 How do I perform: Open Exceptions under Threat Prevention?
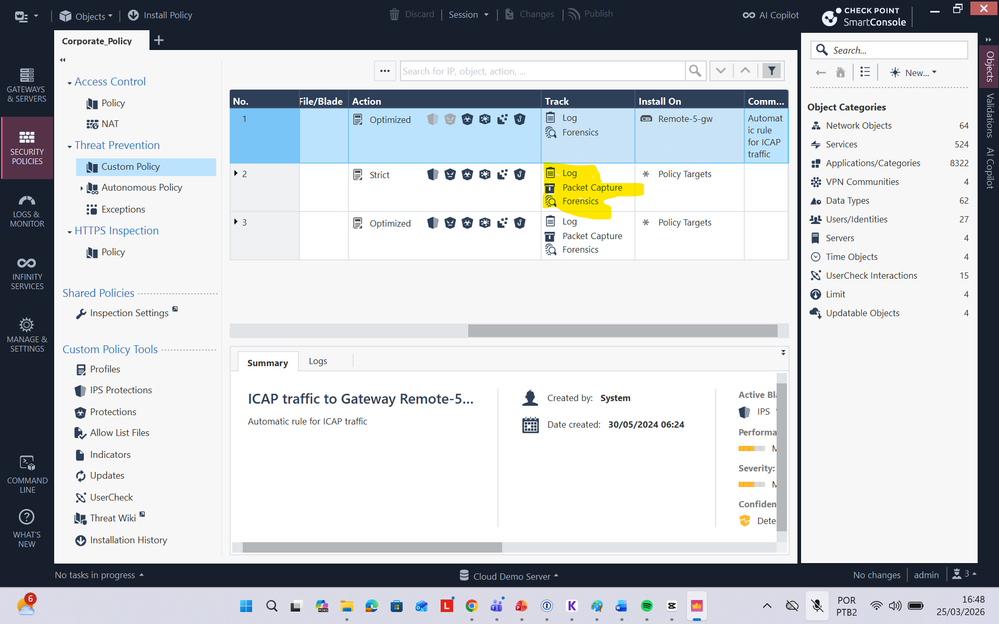[x=115, y=209]
